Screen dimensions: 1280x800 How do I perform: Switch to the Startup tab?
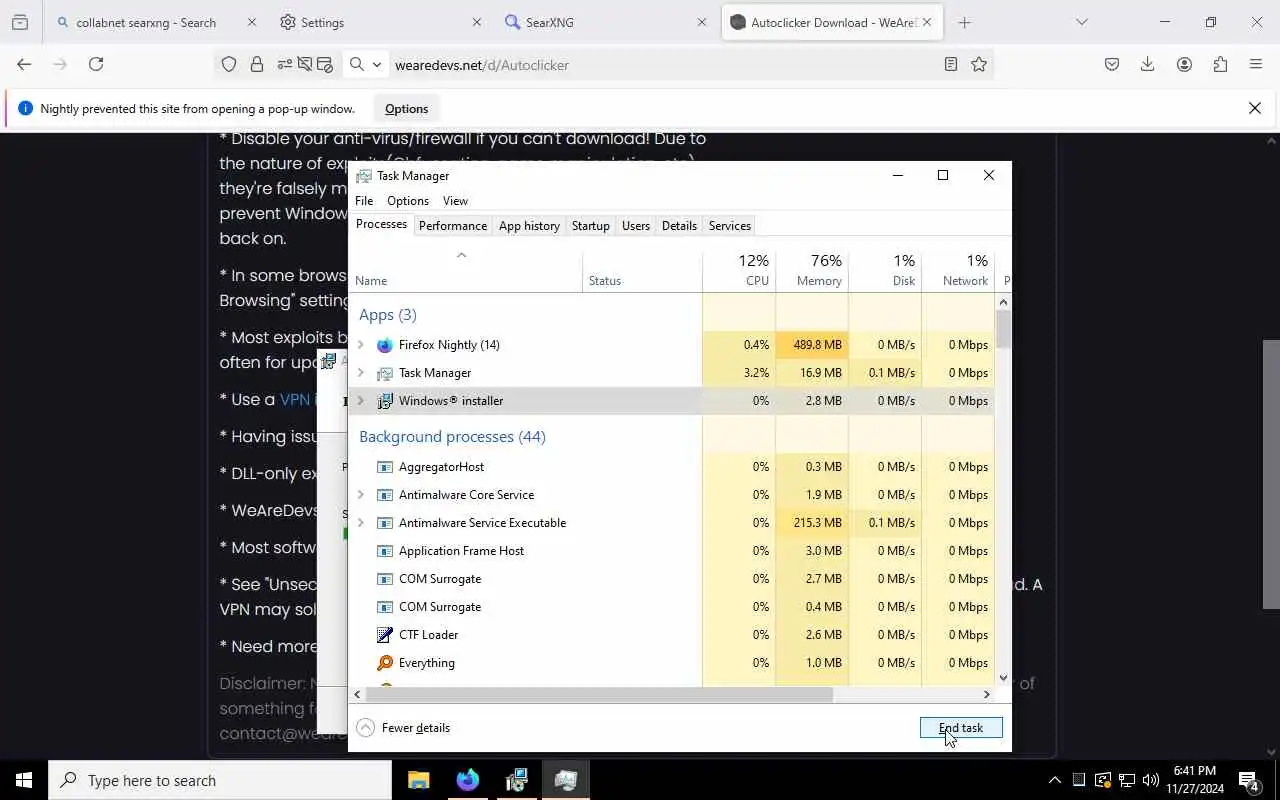pyautogui.click(x=590, y=226)
